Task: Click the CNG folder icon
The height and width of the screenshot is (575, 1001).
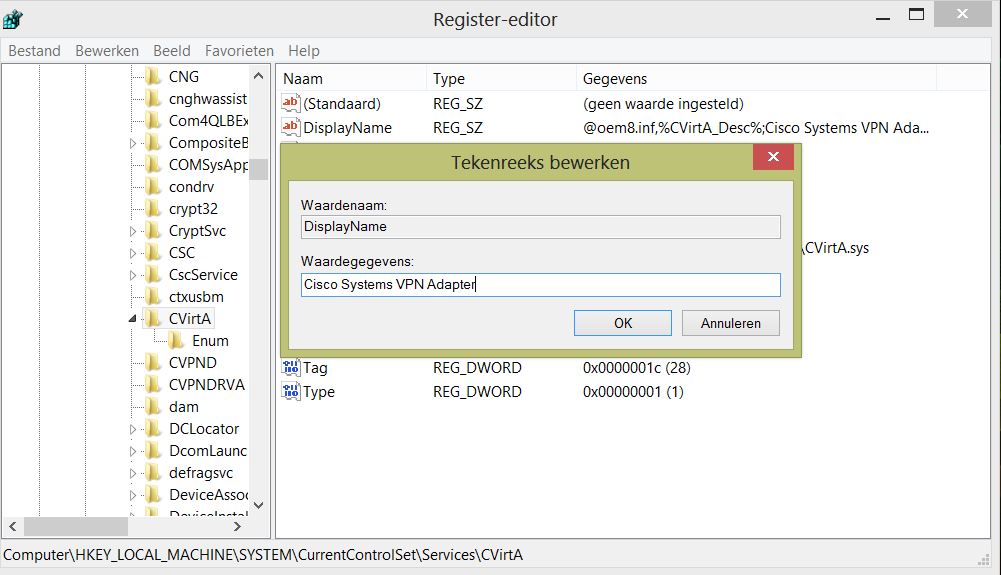Action: (x=153, y=77)
